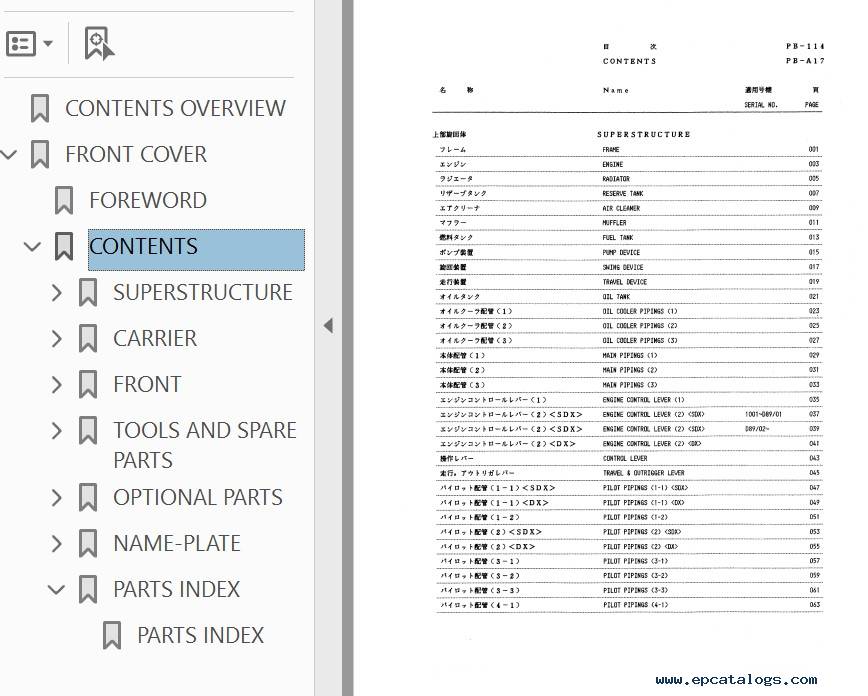868x696 pixels.
Task: Collapse the PARTS INDEX bookmark
Action: pyautogui.click(x=56, y=589)
